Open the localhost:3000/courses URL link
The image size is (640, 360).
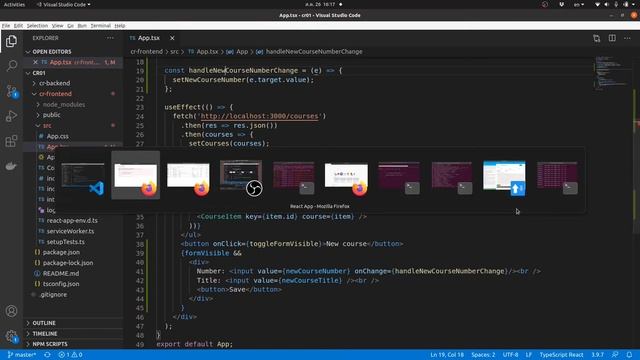259,116
